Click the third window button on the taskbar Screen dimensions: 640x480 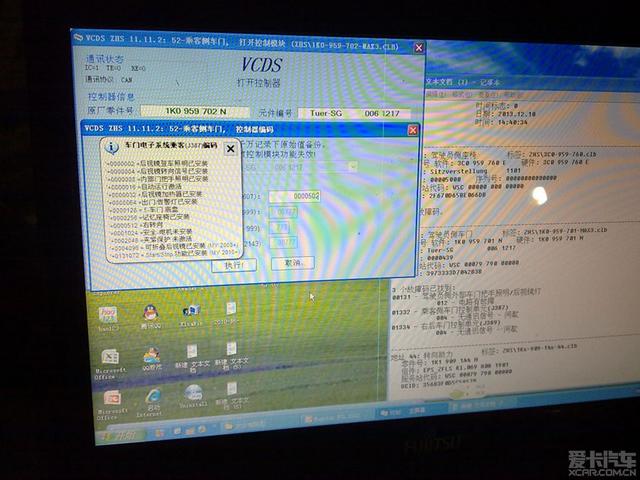pyautogui.click(x=410, y=411)
